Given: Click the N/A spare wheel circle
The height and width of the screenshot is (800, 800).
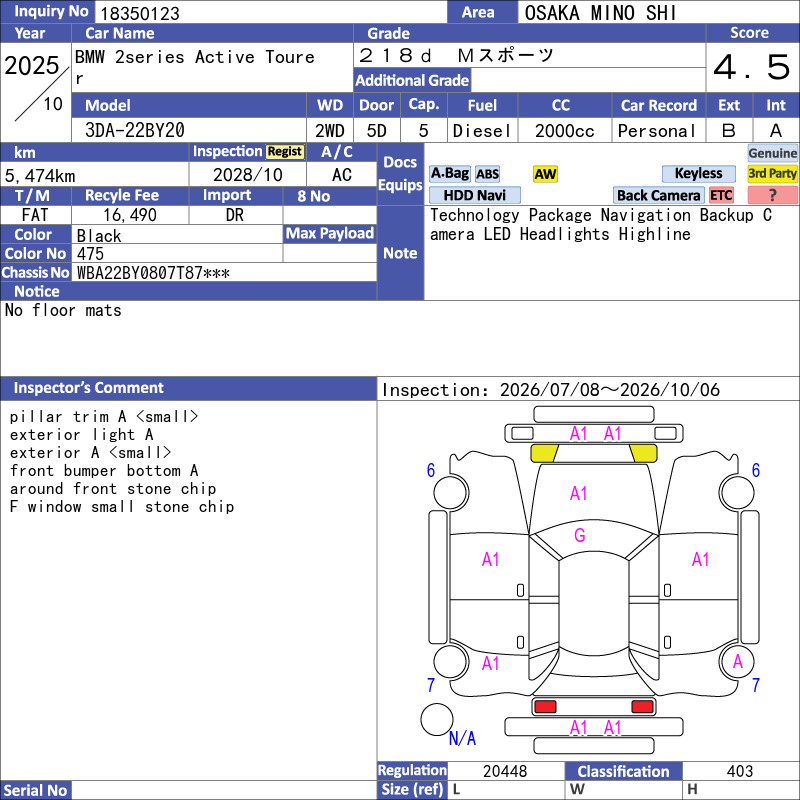Looking at the screenshot, I should click(x=437, y=719).
